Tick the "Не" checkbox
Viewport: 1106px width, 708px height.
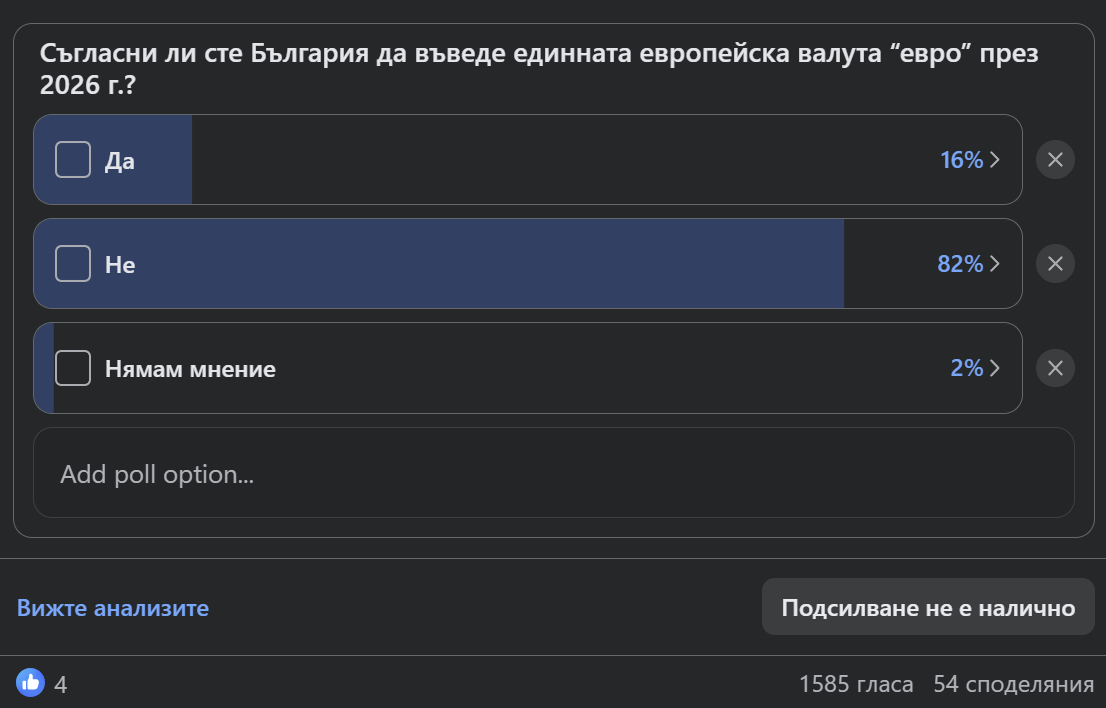point(73,264)
